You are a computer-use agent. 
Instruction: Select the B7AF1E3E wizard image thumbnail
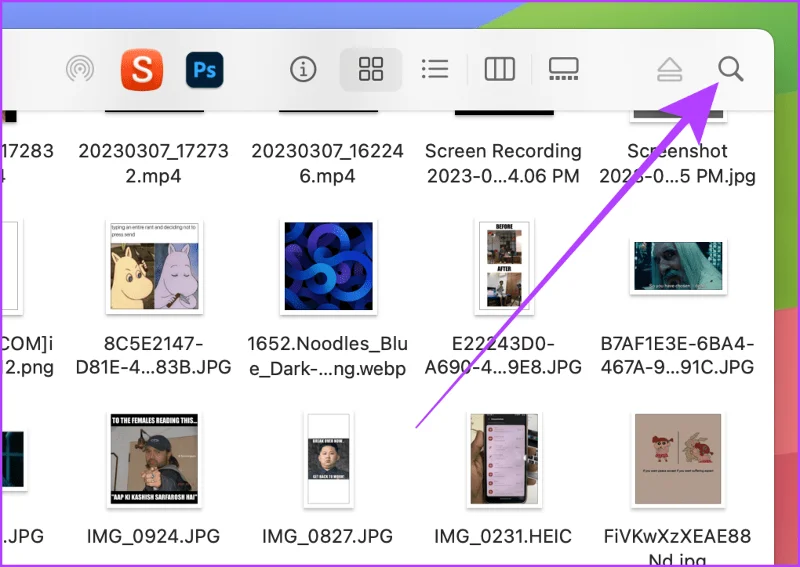tap(678, 266)
